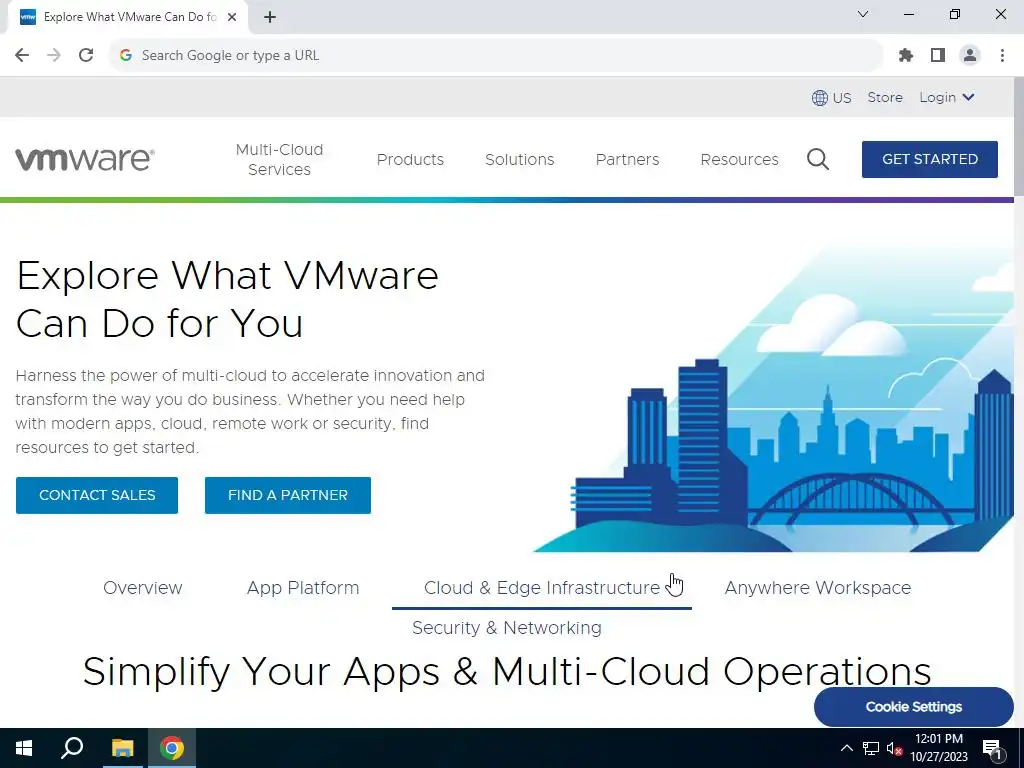Expand the Login dropdown
This screenshot has height=768, width=1024.
click(x=947, y=97)
